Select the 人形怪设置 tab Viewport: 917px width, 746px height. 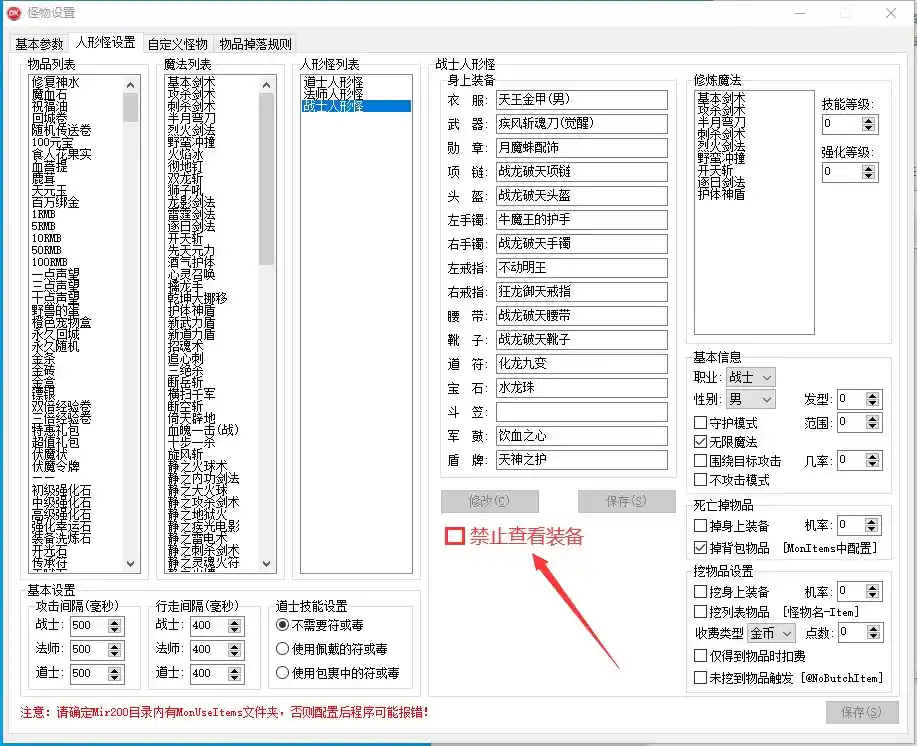105,42
